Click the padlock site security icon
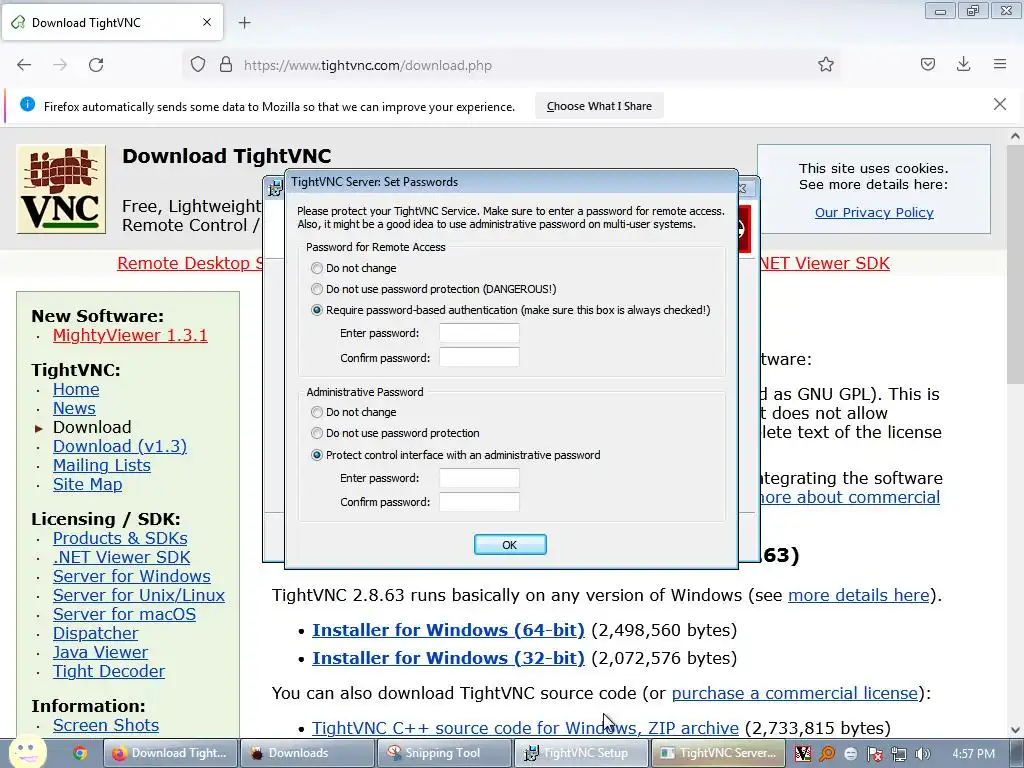Viewport: 1024px width, 768px height. click(x=226, y=65)
